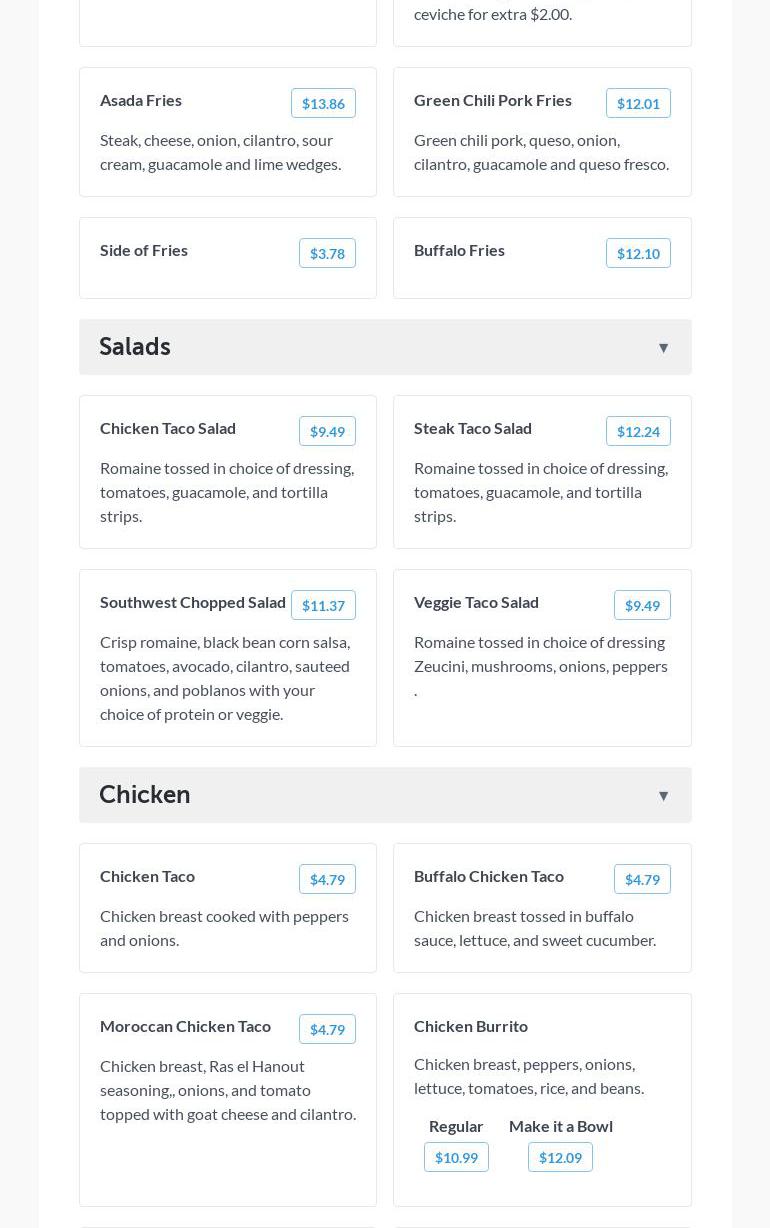Choose Buffalo Fries $12.10 price button
The width and height of the screenshot is (770, 1228).
click(637, 253)
